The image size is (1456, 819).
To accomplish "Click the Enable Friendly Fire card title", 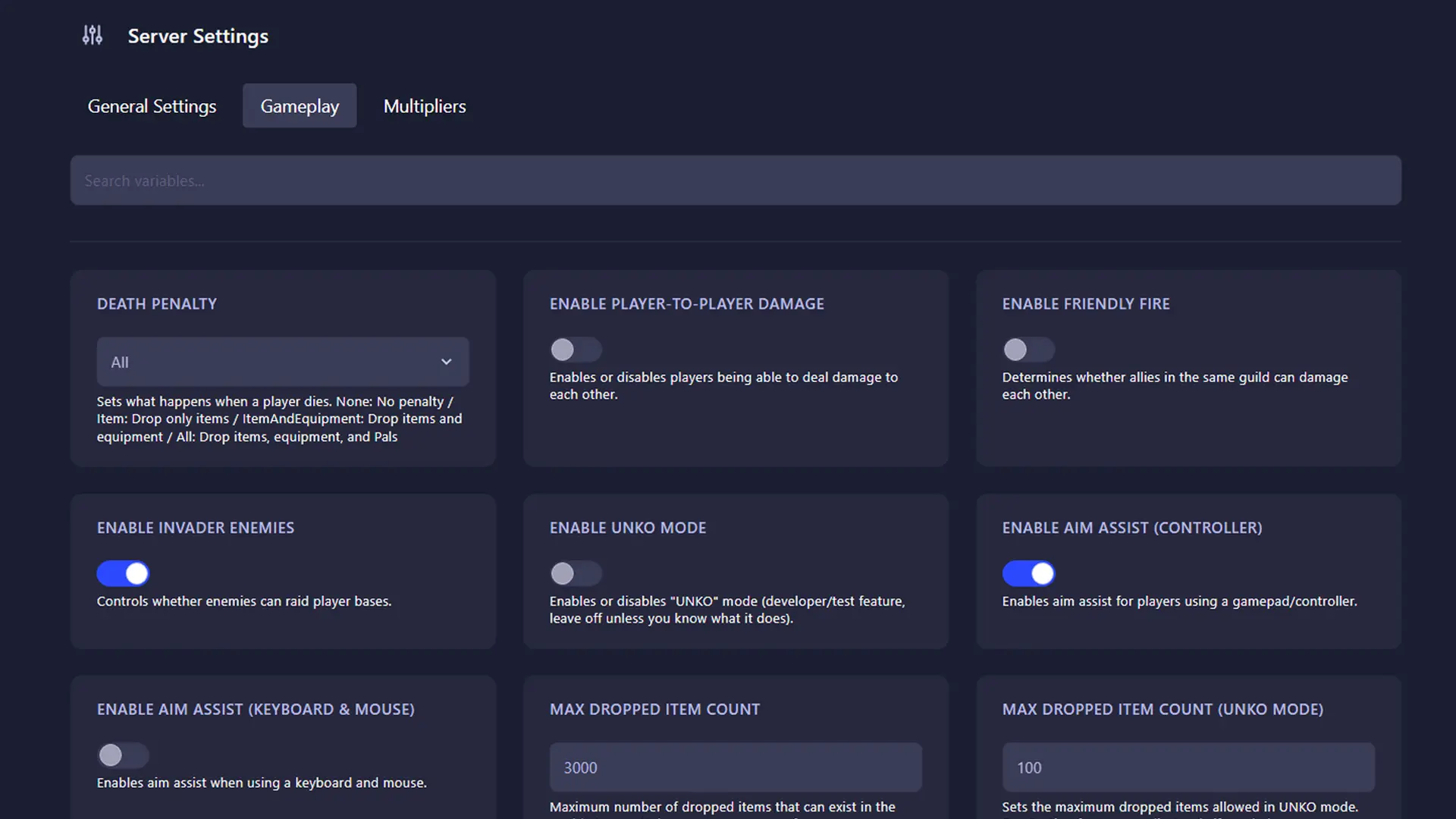I will [x=1086, y=303].
